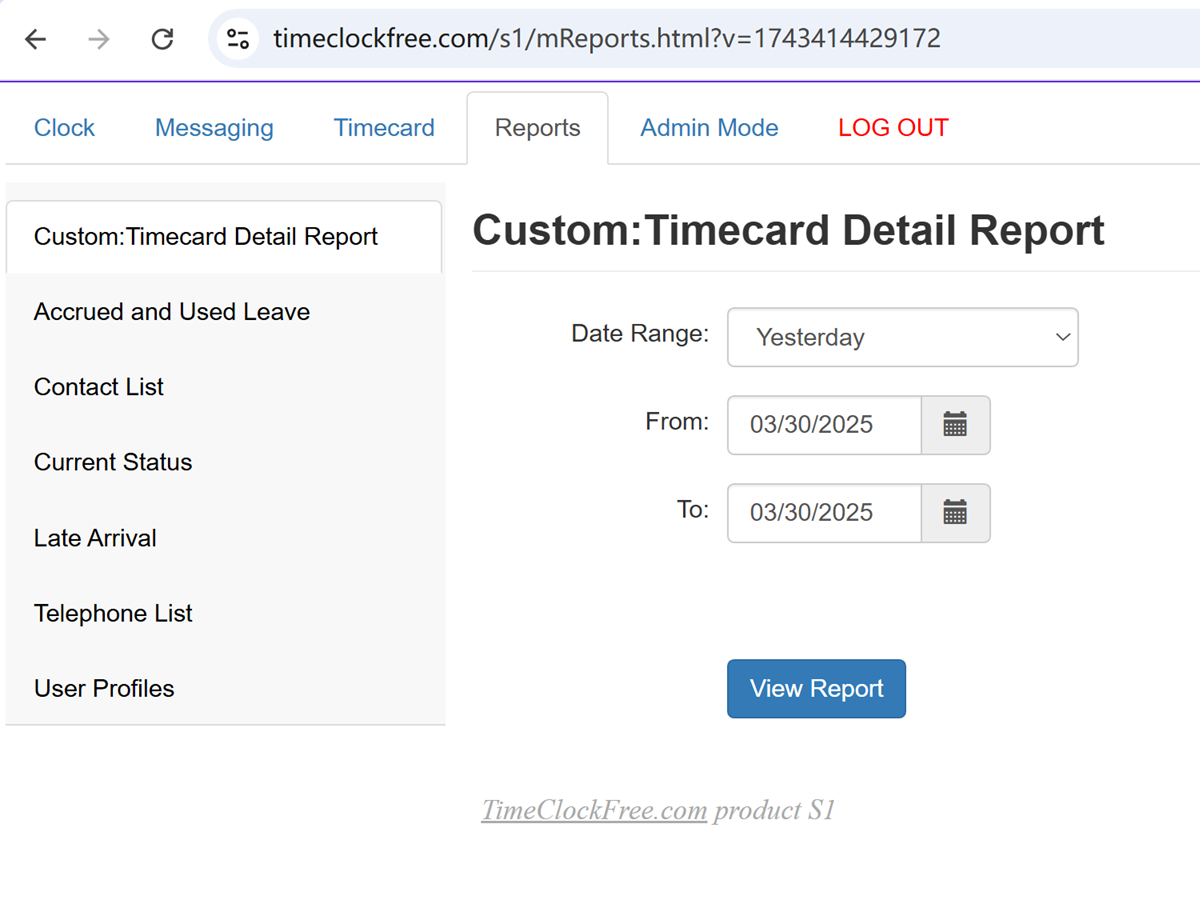Click the LOG OUT link
Screen dimensions: 1200x900
[x=893, y=128]
